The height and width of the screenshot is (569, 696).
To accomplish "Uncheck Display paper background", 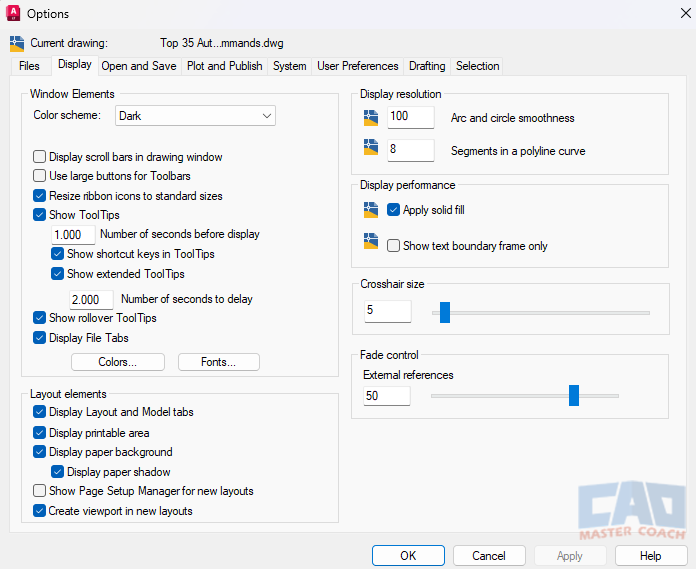I will click(40, 452).
